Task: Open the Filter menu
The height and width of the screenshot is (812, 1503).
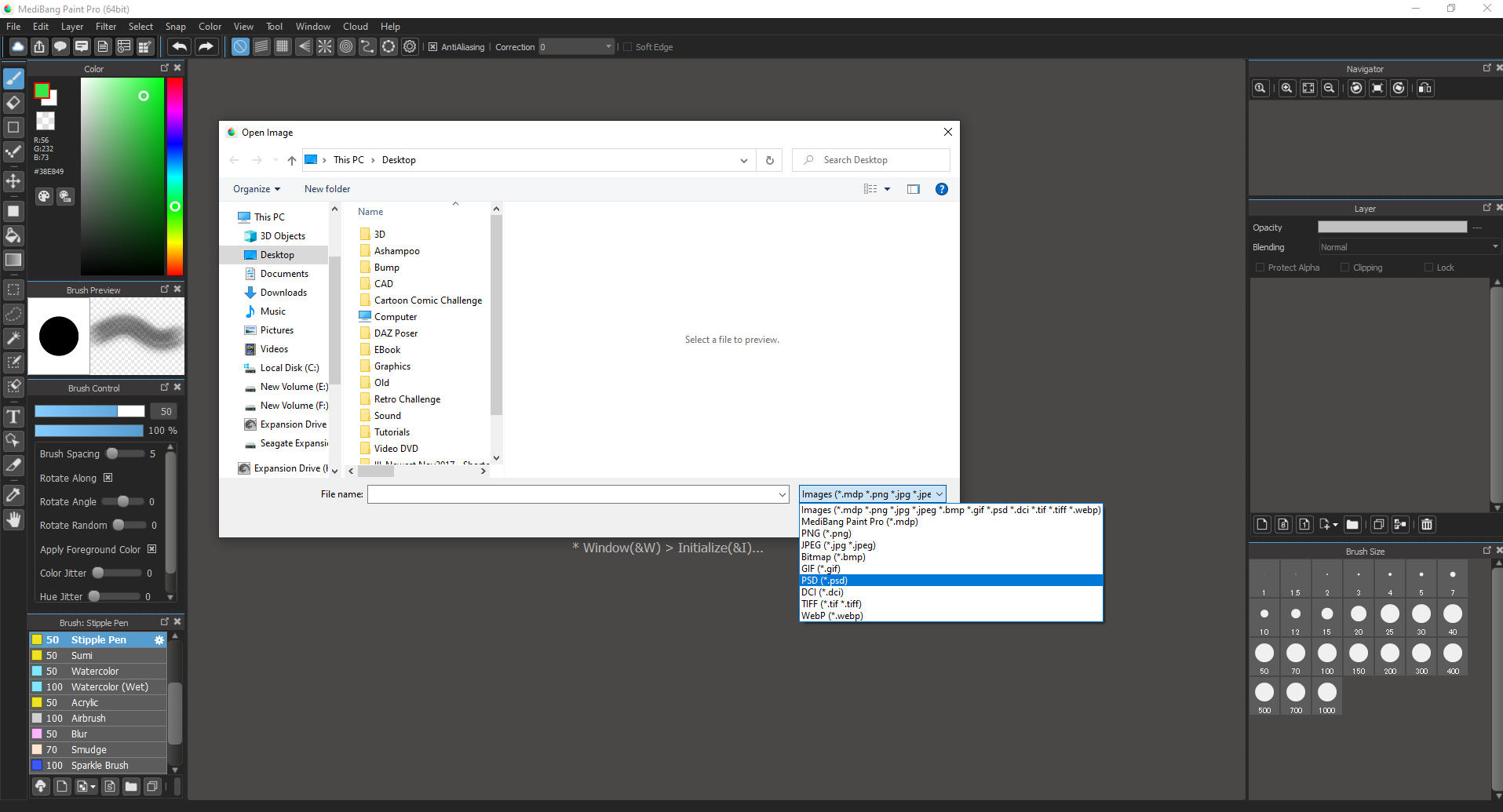Action: click(x=106, y=27)
